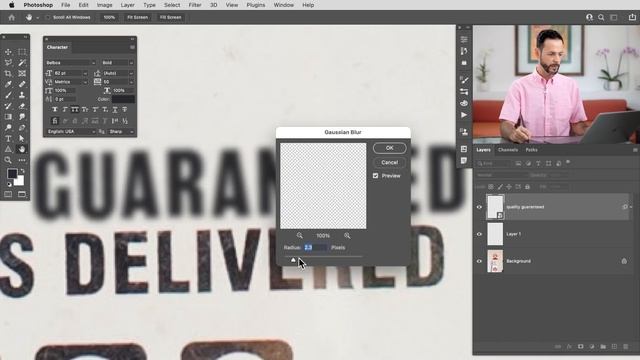Click the 100% zoom button
Viewport: 640px width, 360px height.
(x=109, y=18)
